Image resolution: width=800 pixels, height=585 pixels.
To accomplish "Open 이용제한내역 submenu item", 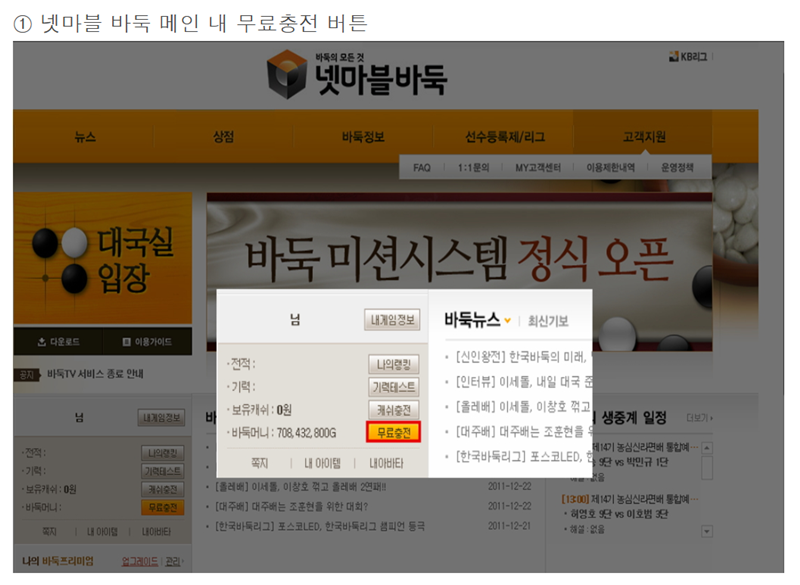I will pyautogui.click(x=611, y=168).
